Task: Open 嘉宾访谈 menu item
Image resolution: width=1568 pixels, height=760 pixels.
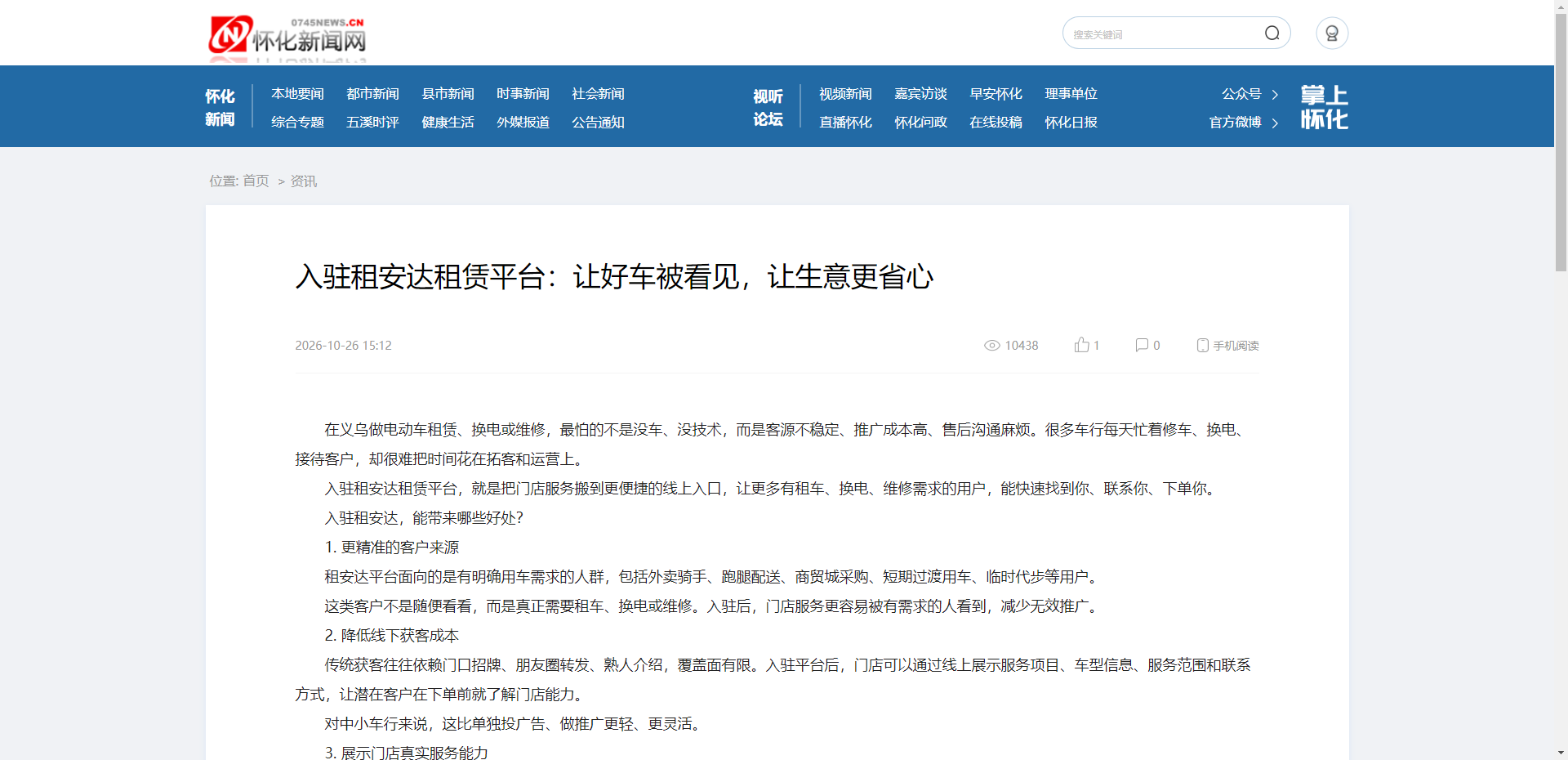Action: [x=920, y=94]
